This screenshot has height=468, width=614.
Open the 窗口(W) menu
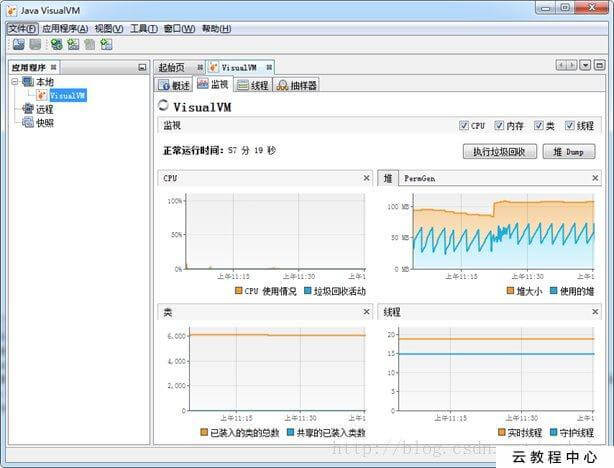(x=179, y=29)
